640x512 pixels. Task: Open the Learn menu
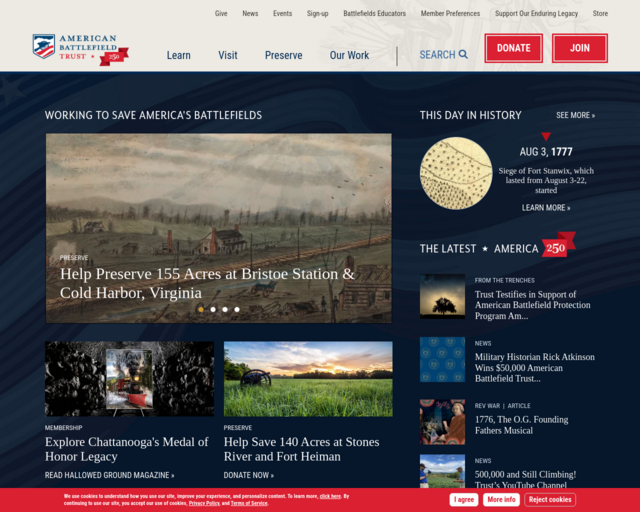tap(178, 55)
